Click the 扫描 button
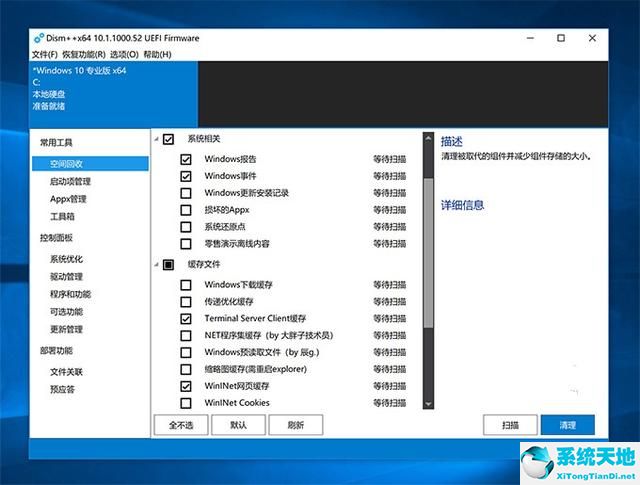This screenshot has width=640, height=485. 510,425
